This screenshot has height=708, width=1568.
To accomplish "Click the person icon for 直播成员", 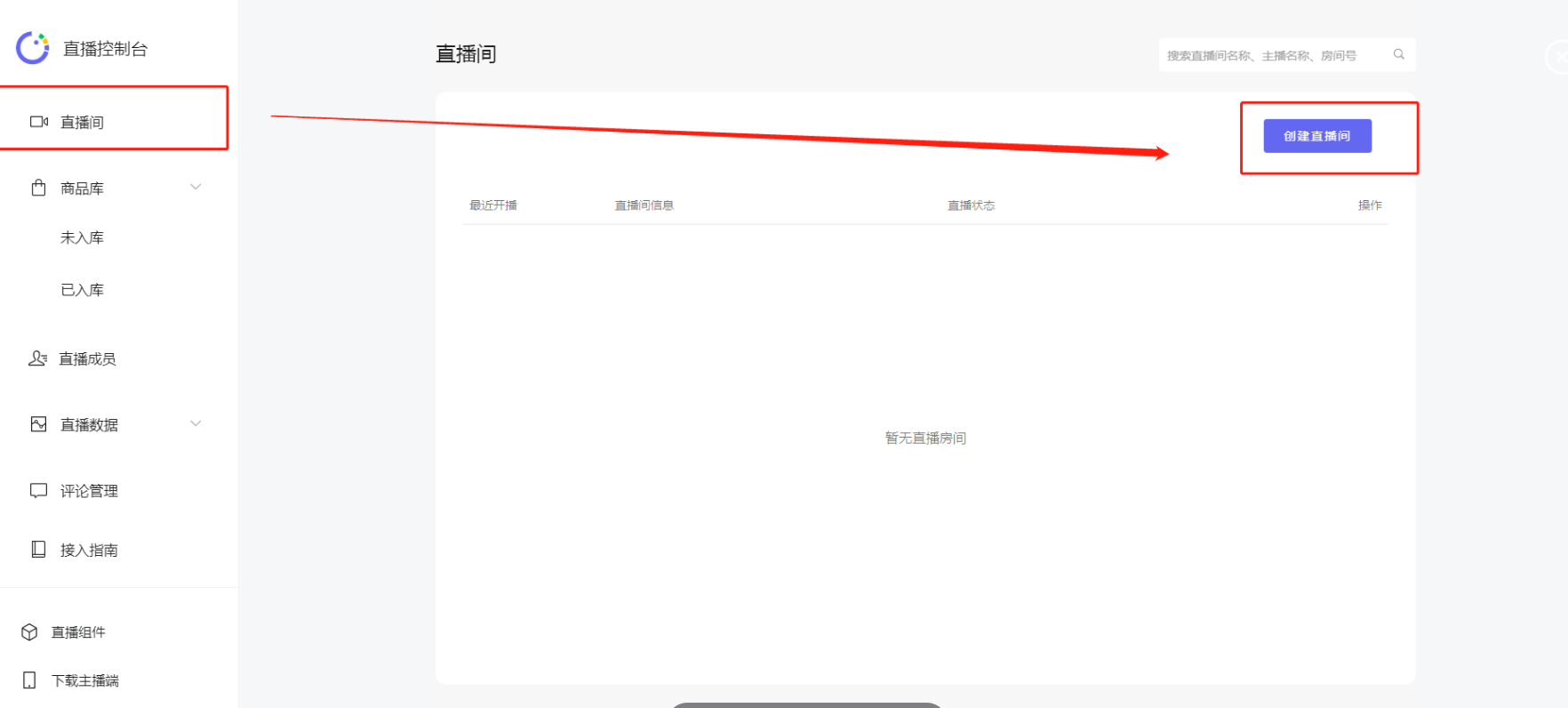I will coord(37,358).
